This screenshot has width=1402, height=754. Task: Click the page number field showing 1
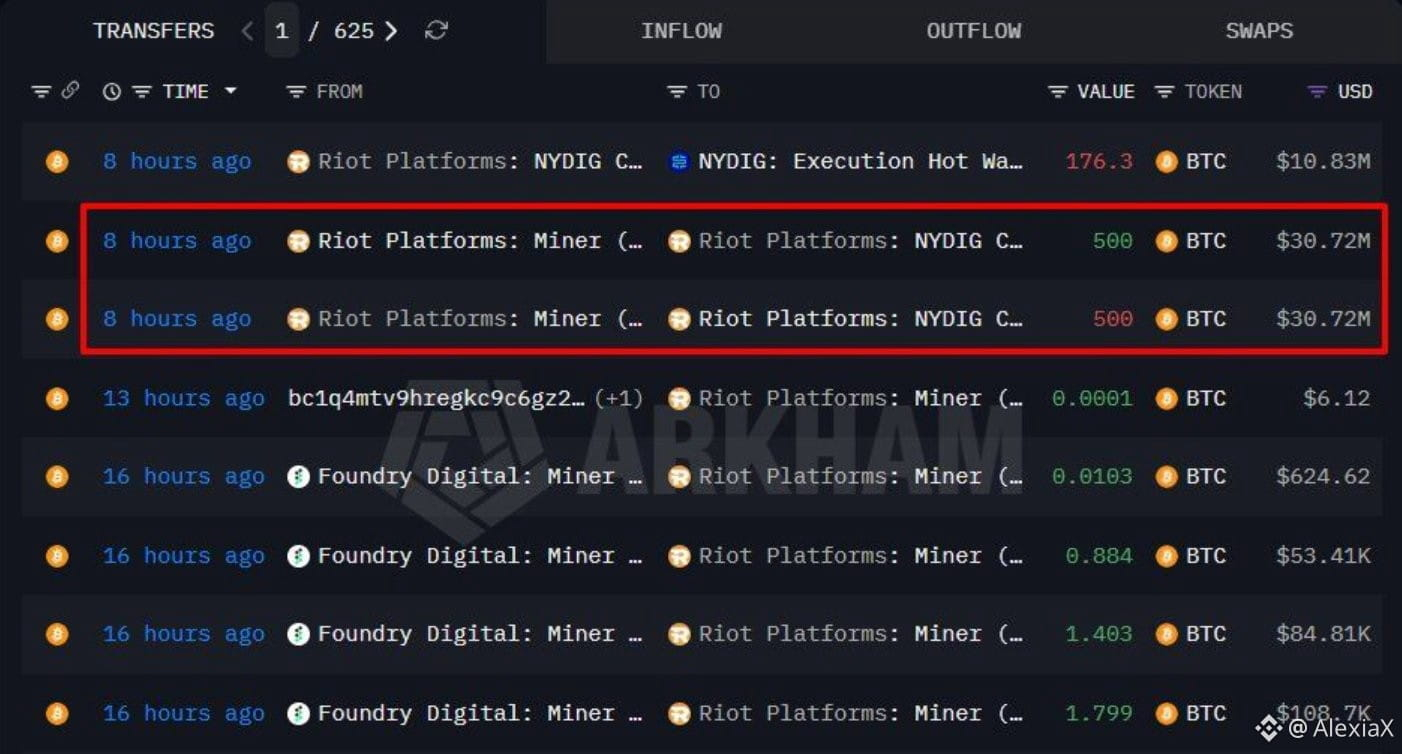coord(282,31)
